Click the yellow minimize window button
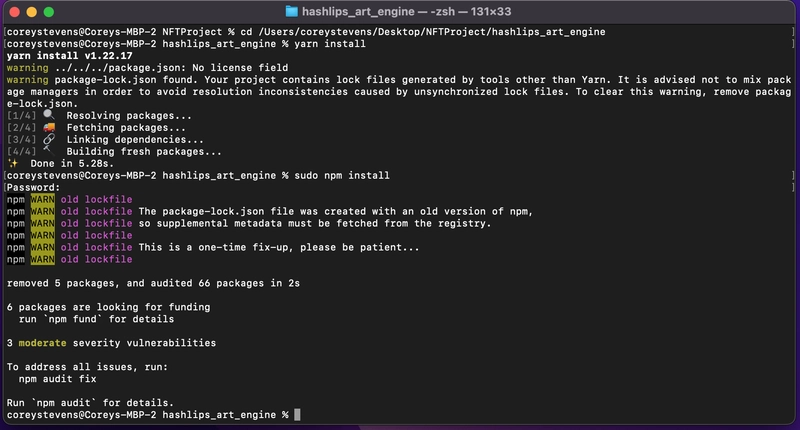 coord(32,12)
